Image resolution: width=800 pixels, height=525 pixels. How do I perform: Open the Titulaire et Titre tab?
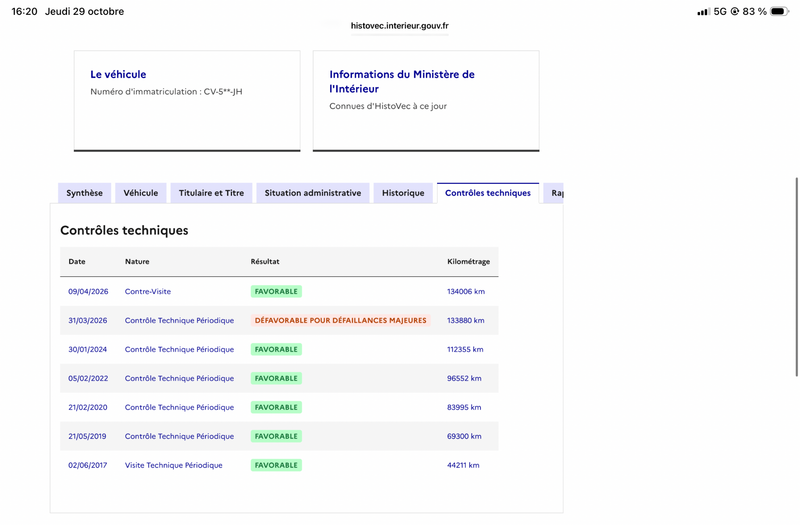(x=211, y=193)
